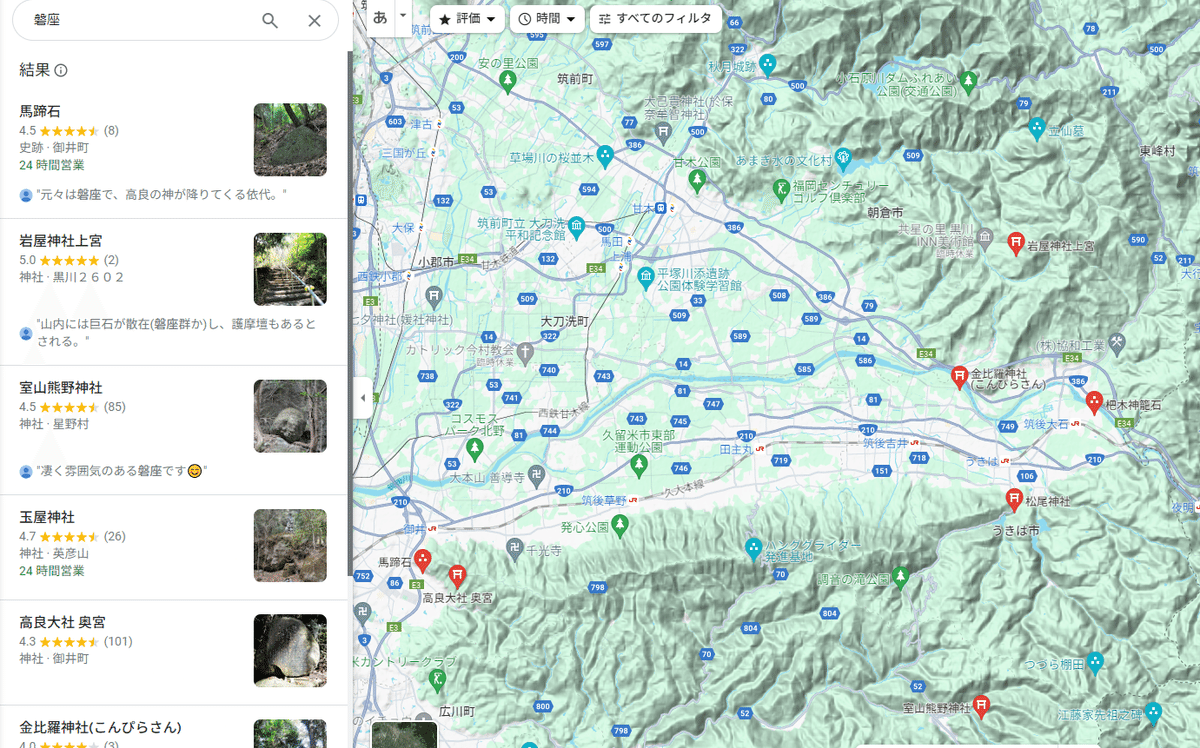Click the 草場川の桜並木 marker
This screenshot has height=748, width=1200.
point(606,156)
